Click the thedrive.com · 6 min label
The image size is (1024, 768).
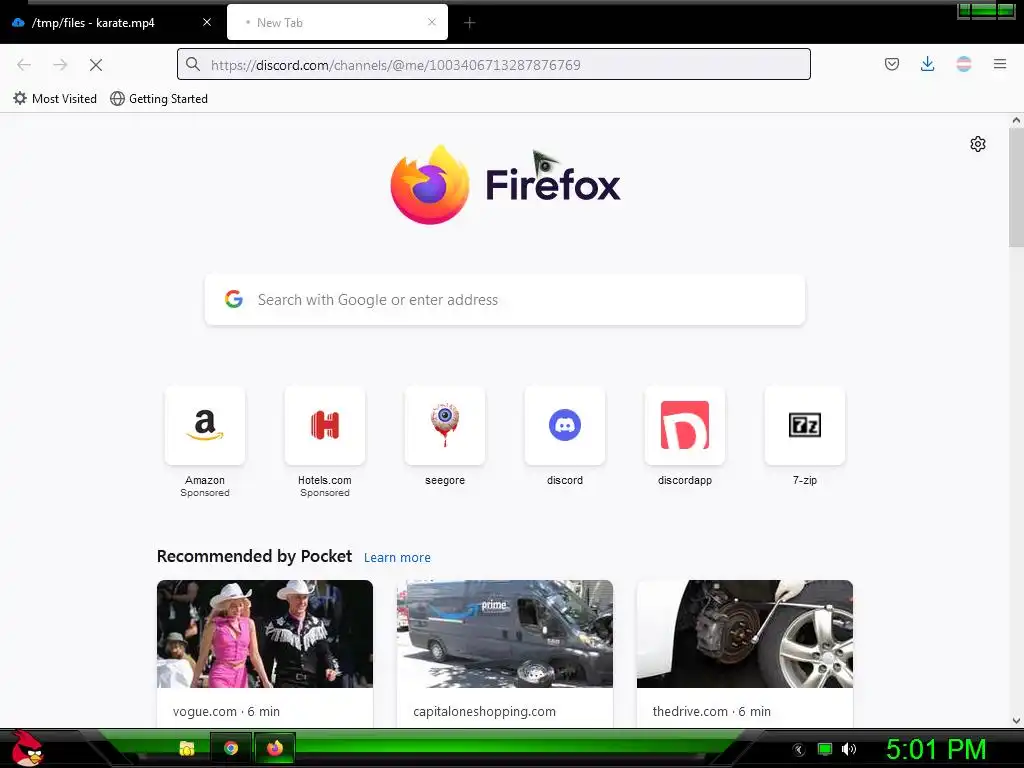[711, 711]
